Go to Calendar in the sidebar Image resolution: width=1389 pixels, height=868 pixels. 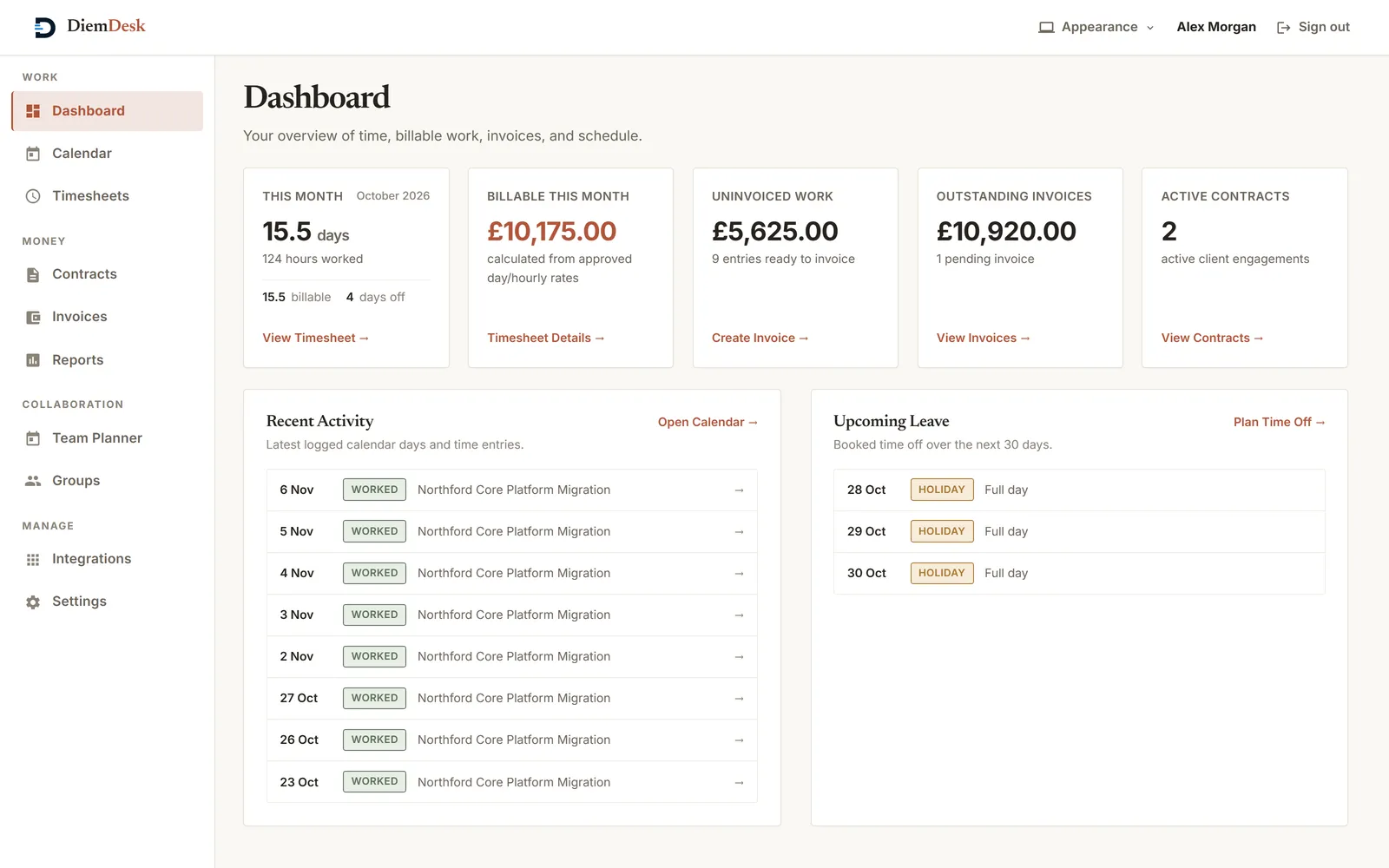click(x=108, y=154)
